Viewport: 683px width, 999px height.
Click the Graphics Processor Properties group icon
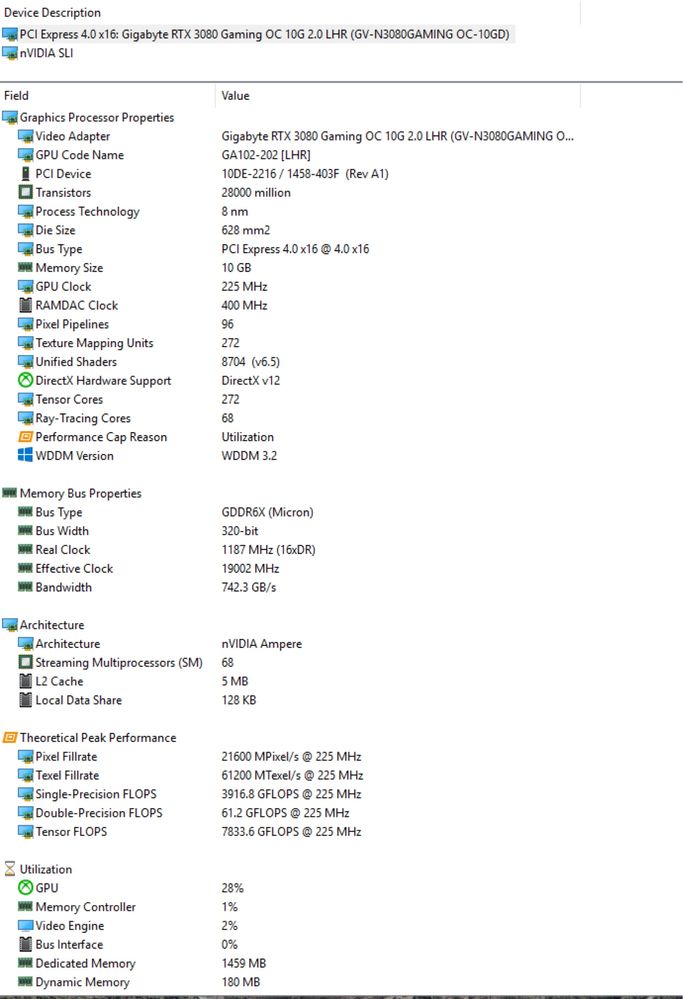(10, 117)
